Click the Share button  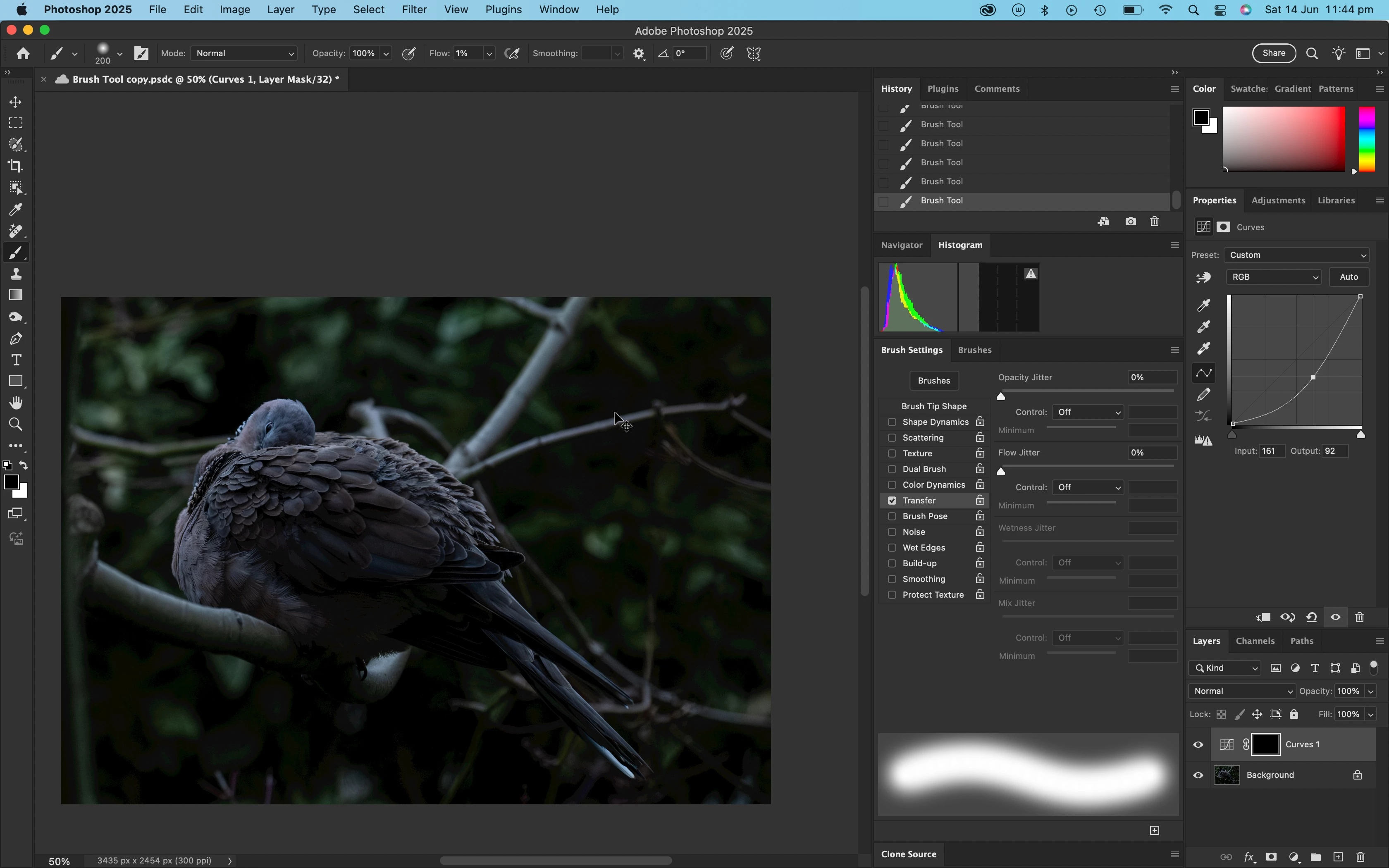pyautogui.click(x=1274, y=53)
